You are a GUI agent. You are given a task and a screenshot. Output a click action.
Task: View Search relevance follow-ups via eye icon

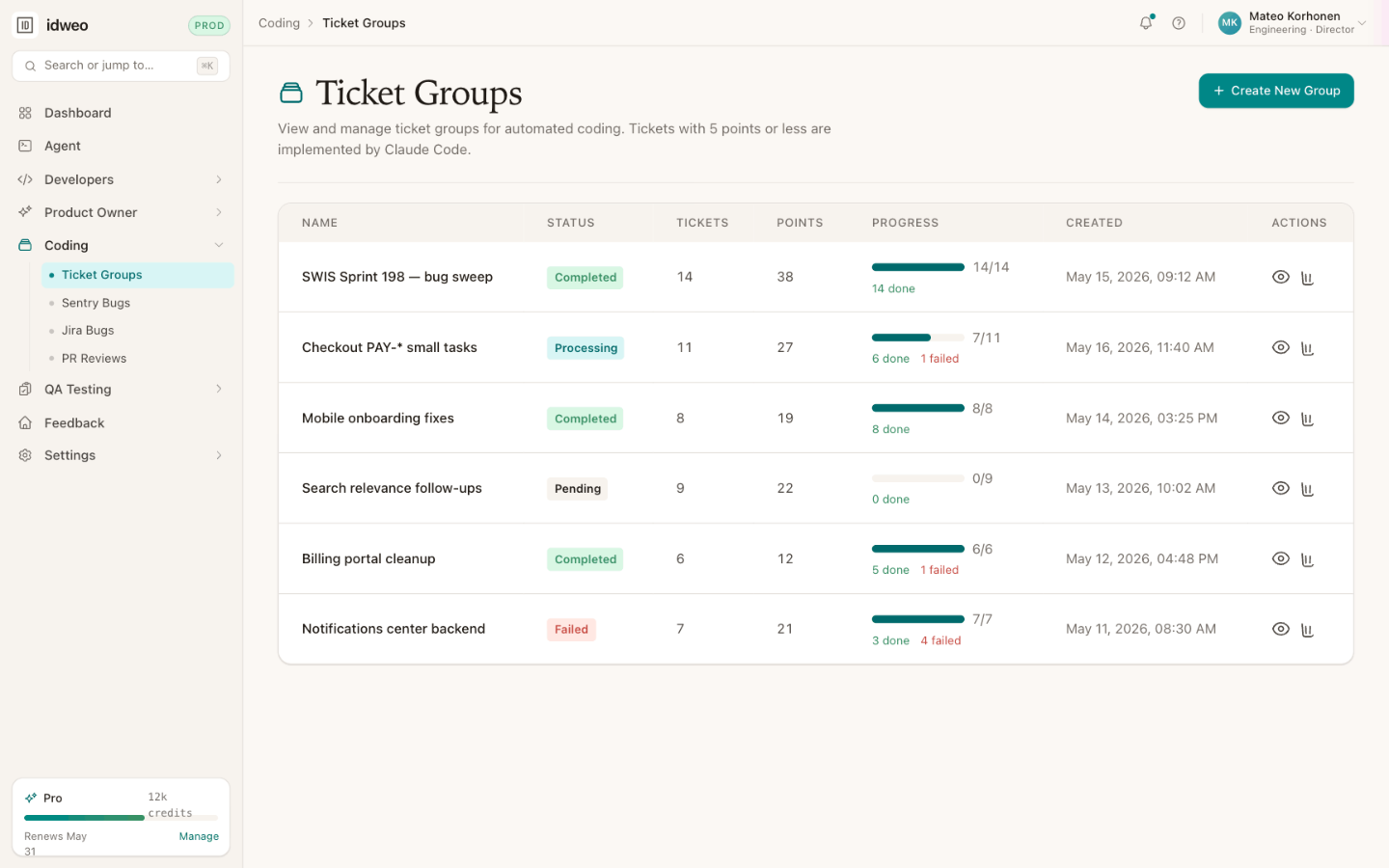pos(1281,488)
